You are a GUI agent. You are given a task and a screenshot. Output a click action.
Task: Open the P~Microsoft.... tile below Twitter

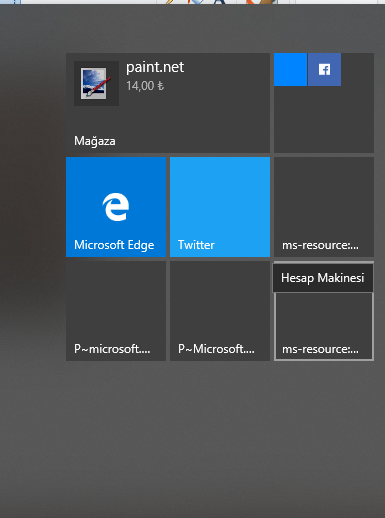220,311
